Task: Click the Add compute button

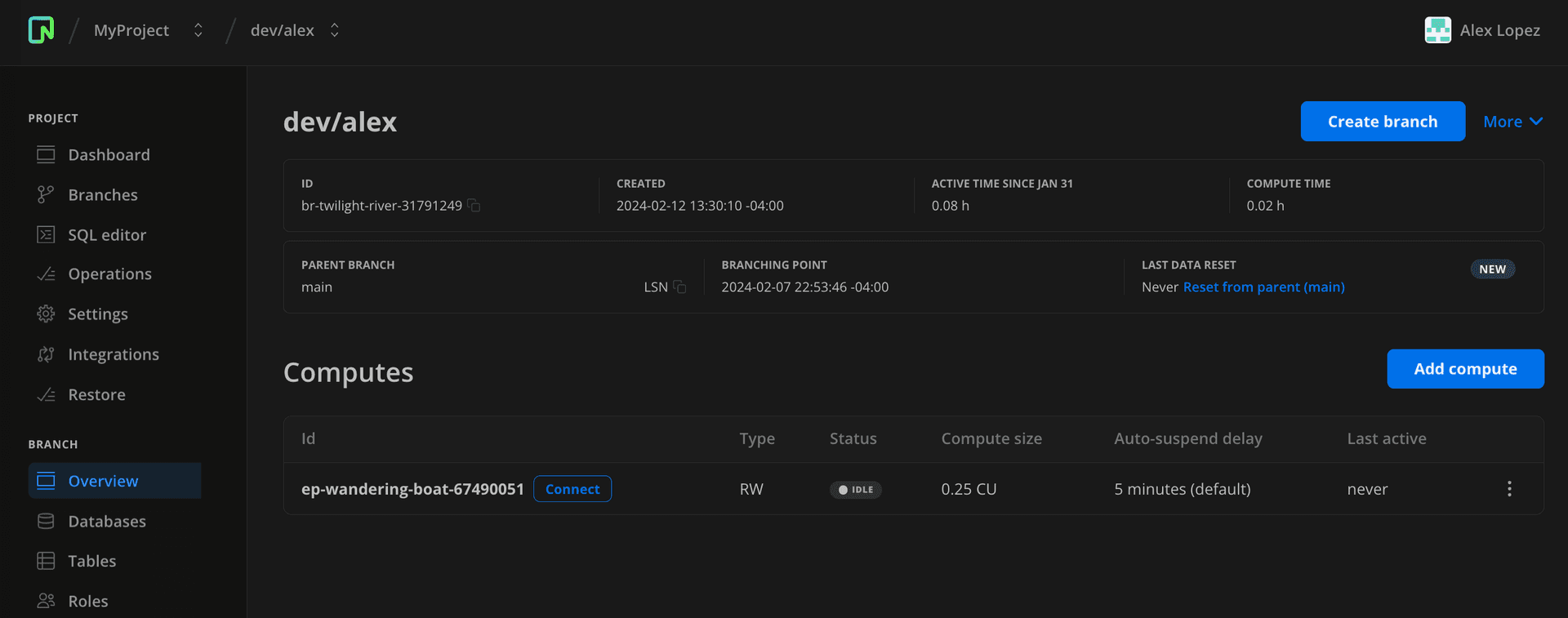Action: [1464, 369]
